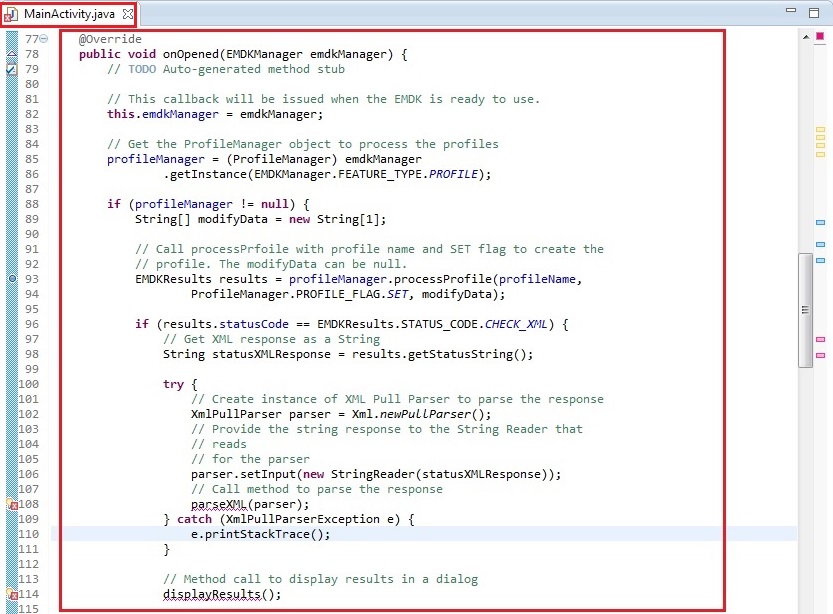
Task: Click the vertical scrollbar thumb
Action: click(805, 310)
